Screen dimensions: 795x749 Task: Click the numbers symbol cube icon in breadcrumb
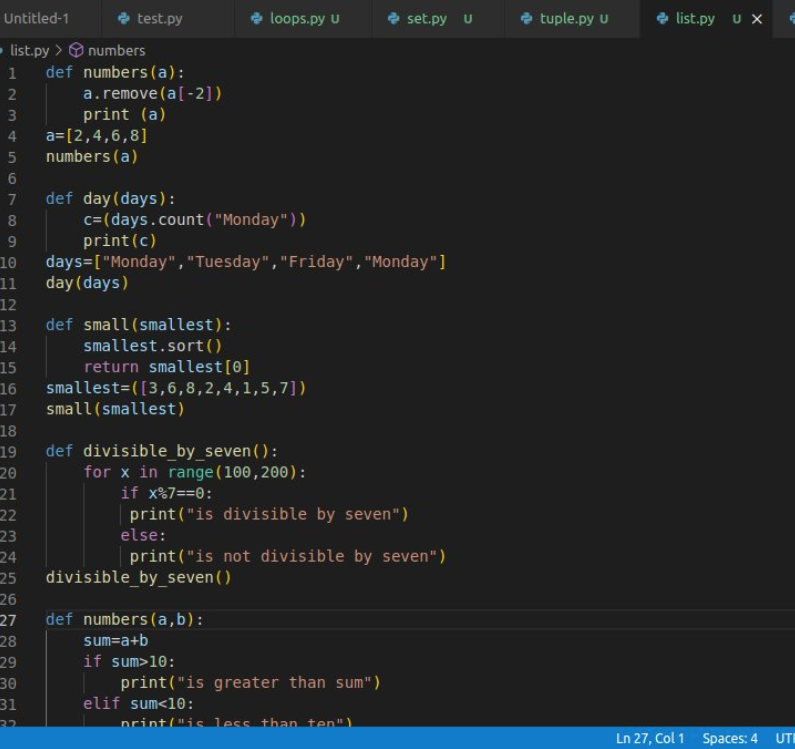76,50
